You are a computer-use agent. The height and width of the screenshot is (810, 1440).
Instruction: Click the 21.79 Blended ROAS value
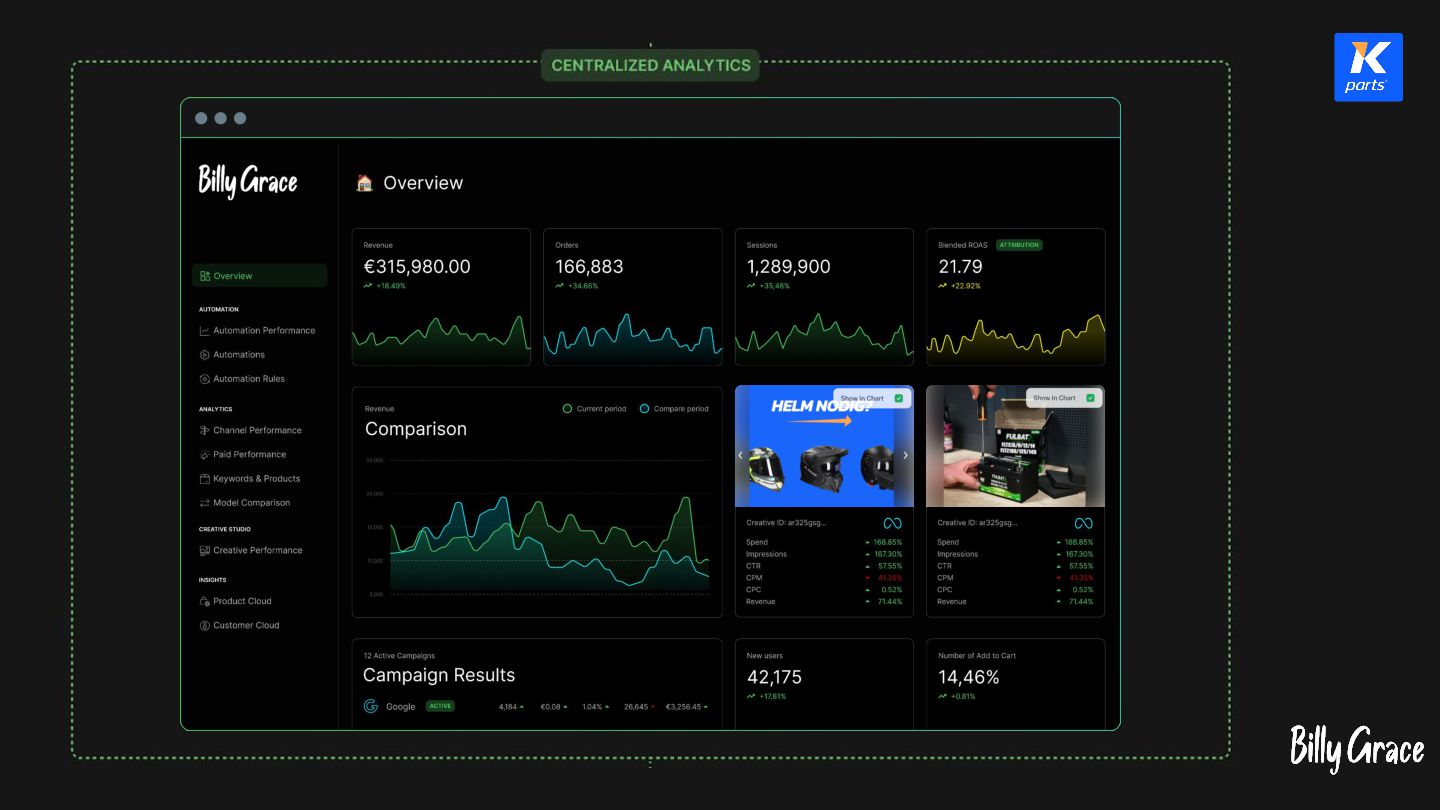[960, 267]
